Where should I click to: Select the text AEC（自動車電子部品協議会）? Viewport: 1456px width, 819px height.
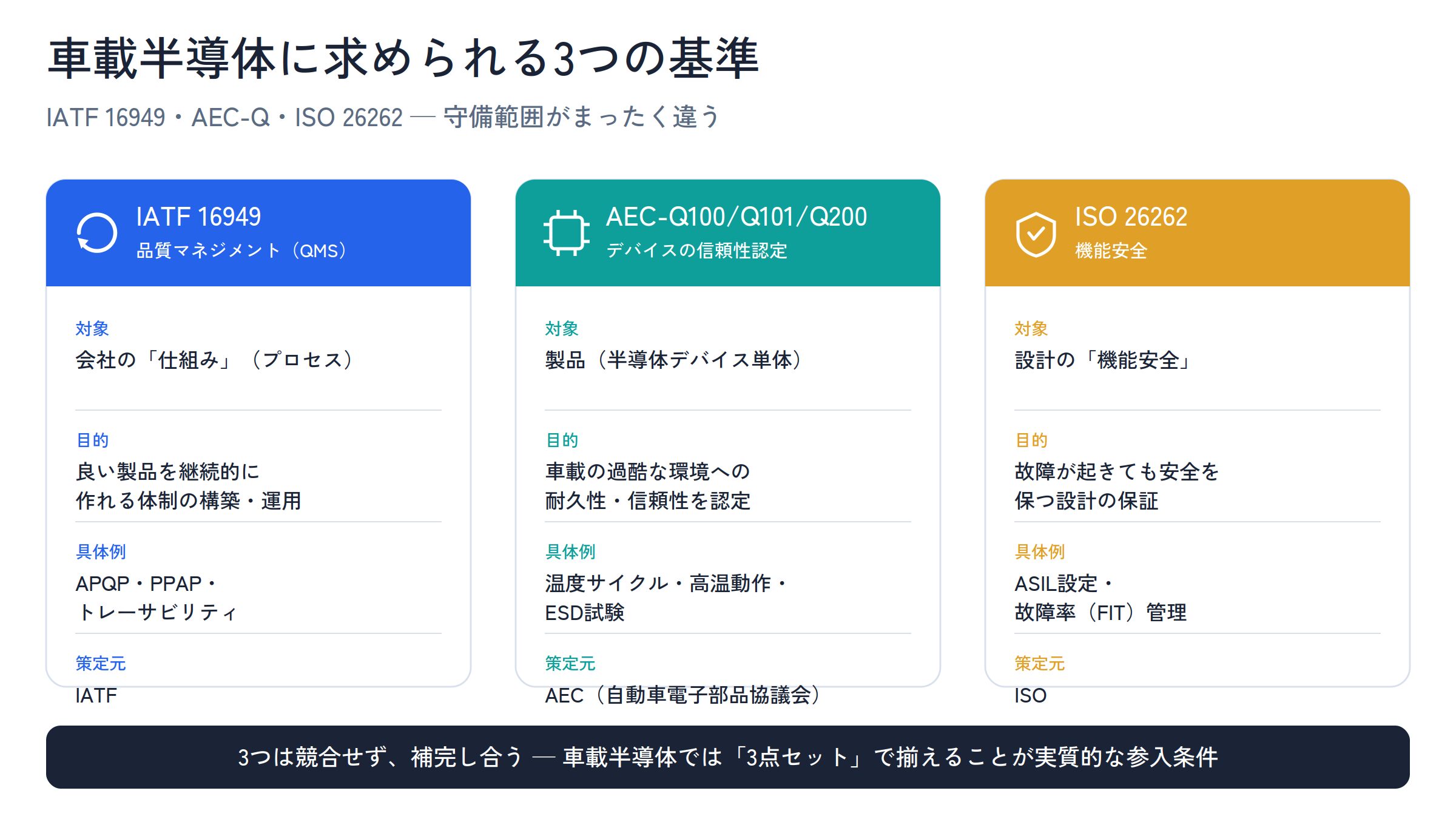684,695
